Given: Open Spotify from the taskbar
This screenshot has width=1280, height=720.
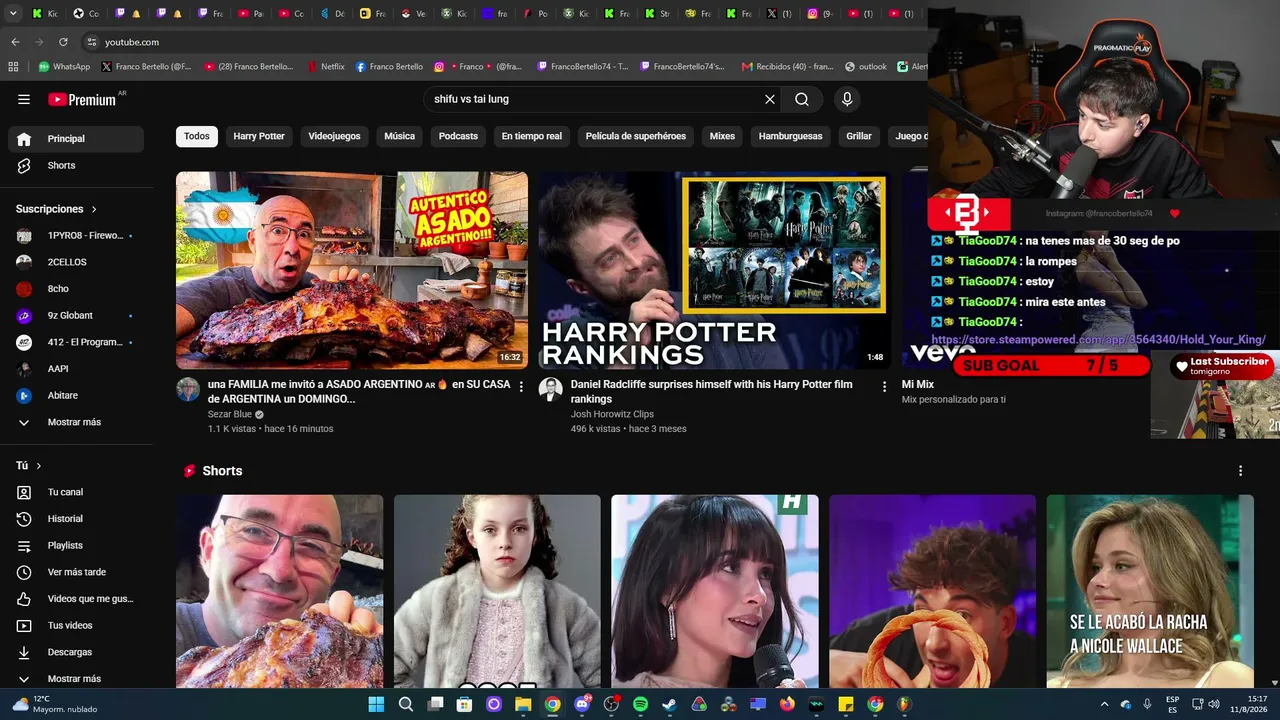Looking at the screenshot, I should [x=640, y=704].
